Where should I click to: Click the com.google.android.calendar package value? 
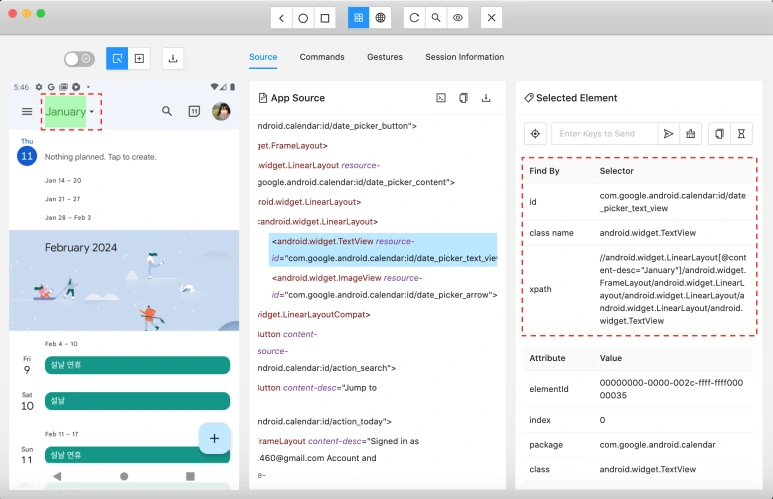tap(657, 445)
